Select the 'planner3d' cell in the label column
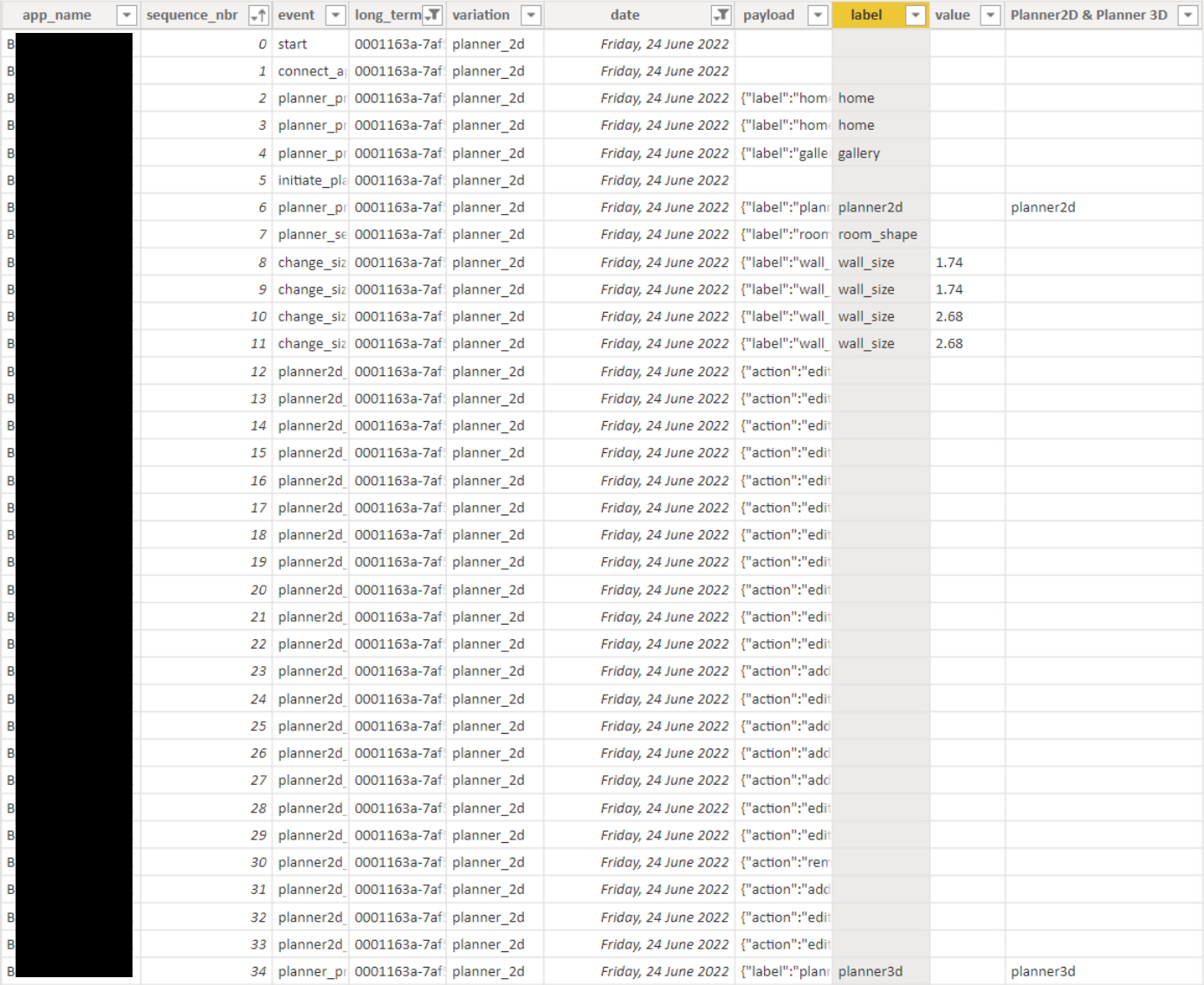The width and height of the screenshot is (1204, 985). pos(881,972)
